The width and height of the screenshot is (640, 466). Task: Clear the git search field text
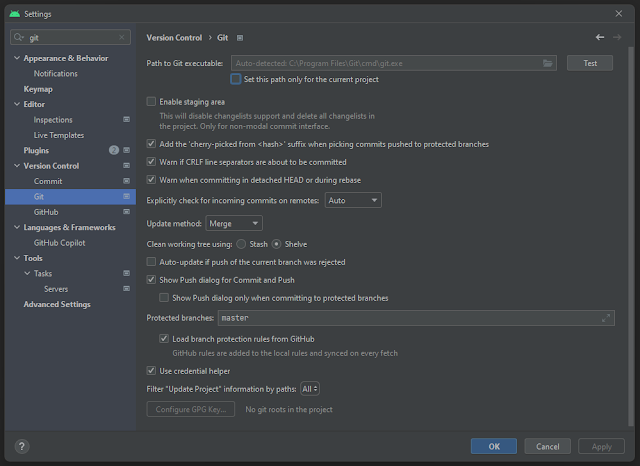click(123, 37)
